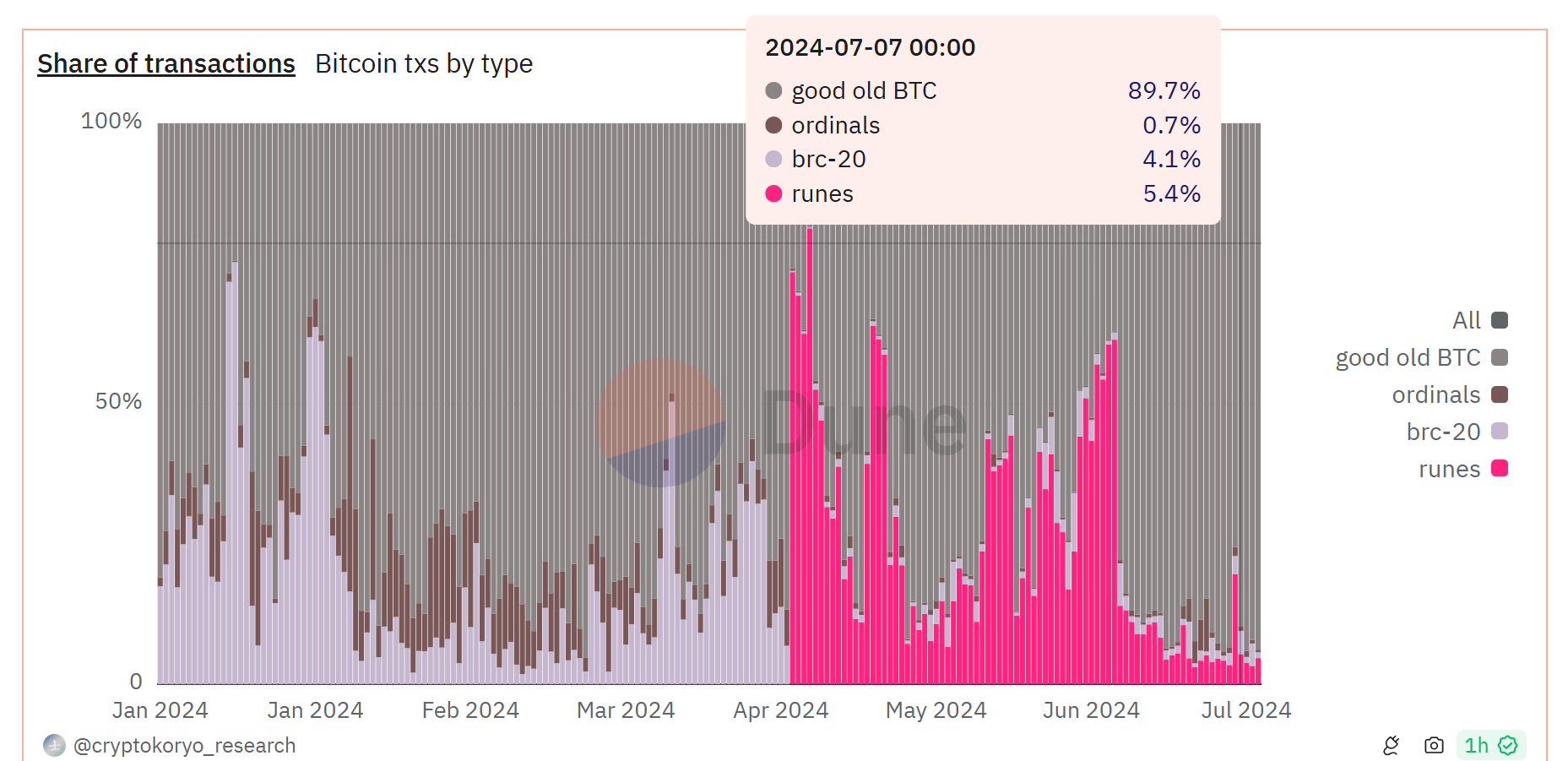Click the All legend color swatch
The width and height of the screenshot is (1568, 761).
(x=1500, y=320)
